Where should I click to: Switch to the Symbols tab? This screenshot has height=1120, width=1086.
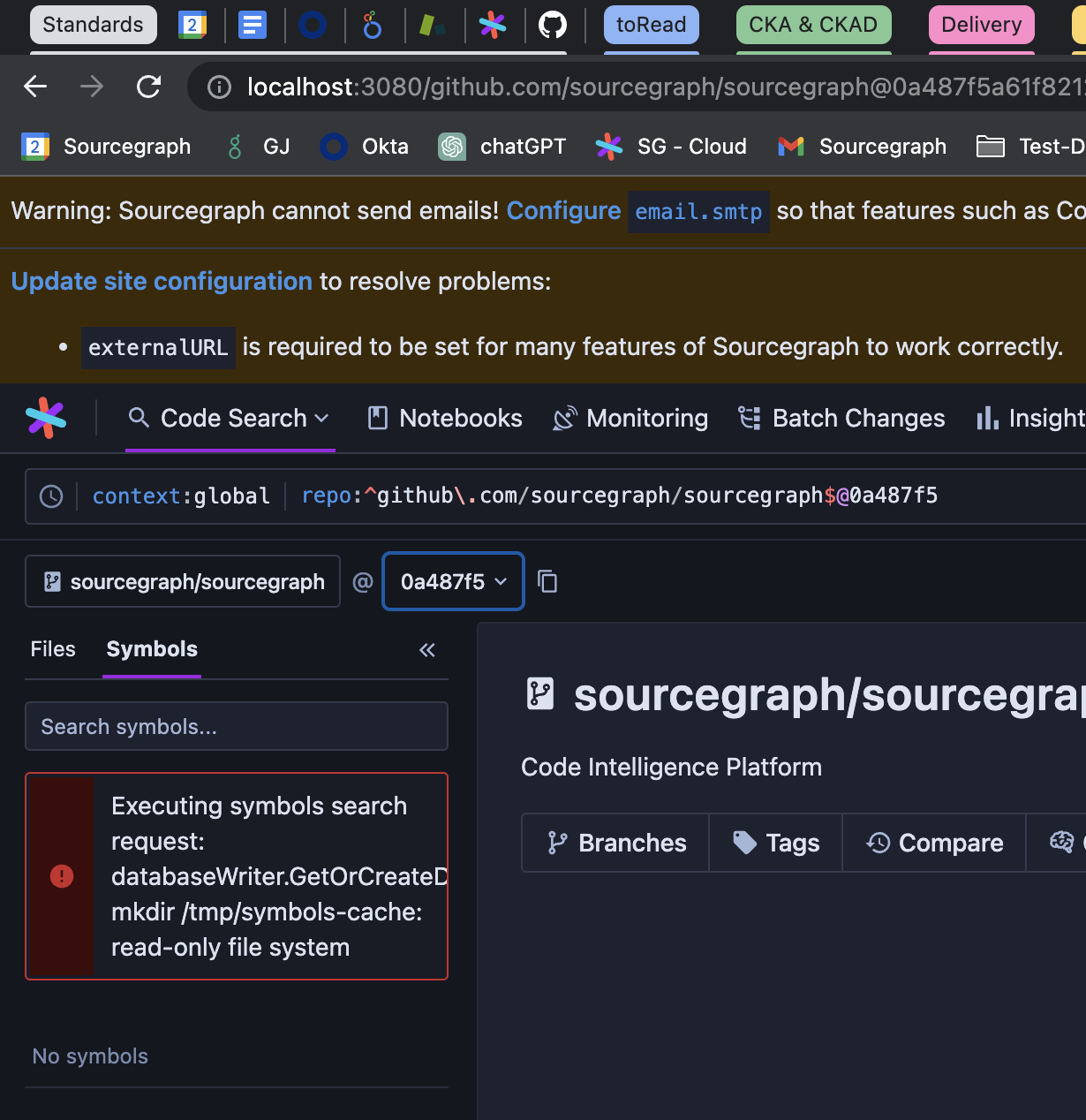pyautogui.click(x=152, y=649)
